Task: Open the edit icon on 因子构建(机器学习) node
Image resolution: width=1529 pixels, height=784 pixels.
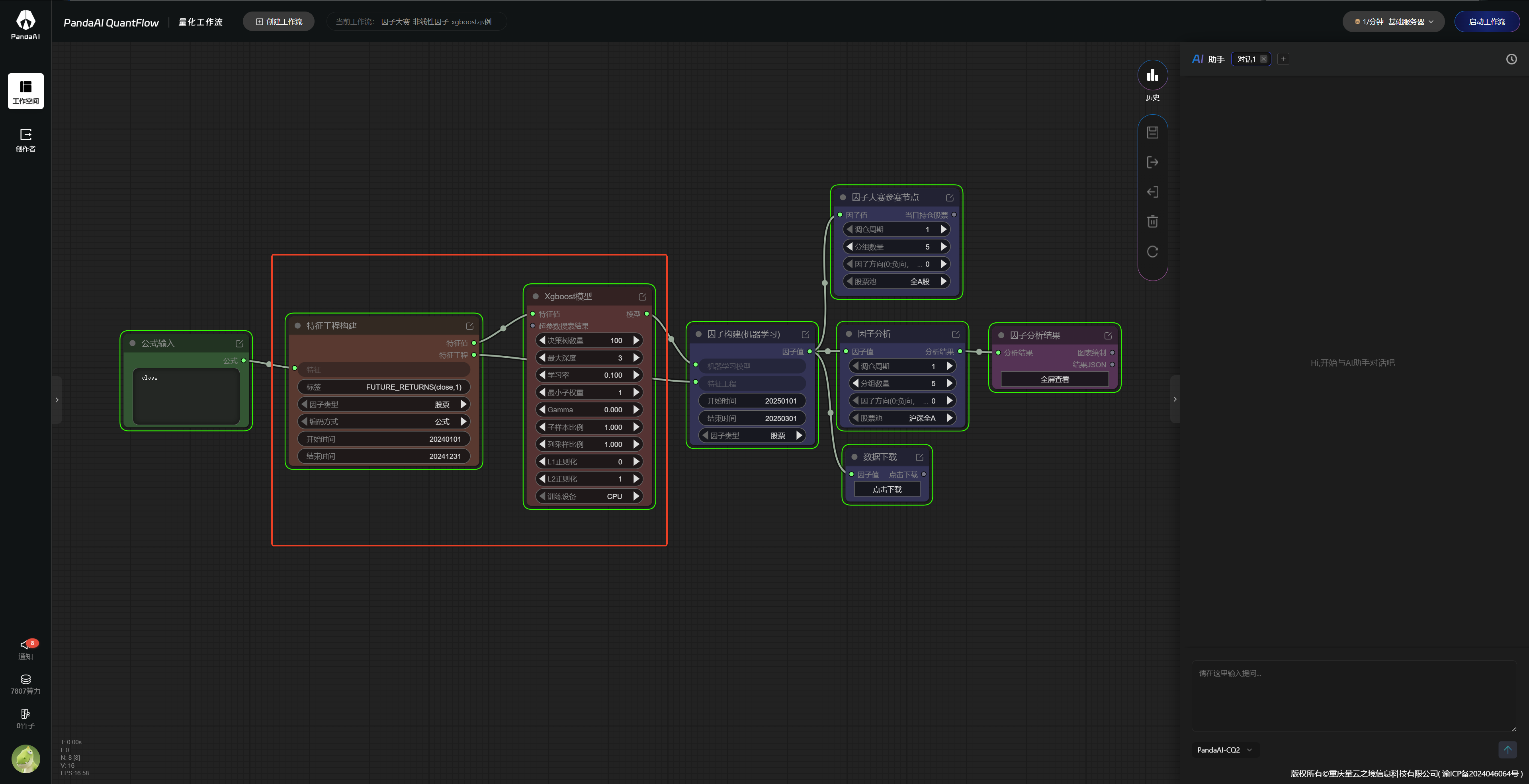Action: (806, 334)
